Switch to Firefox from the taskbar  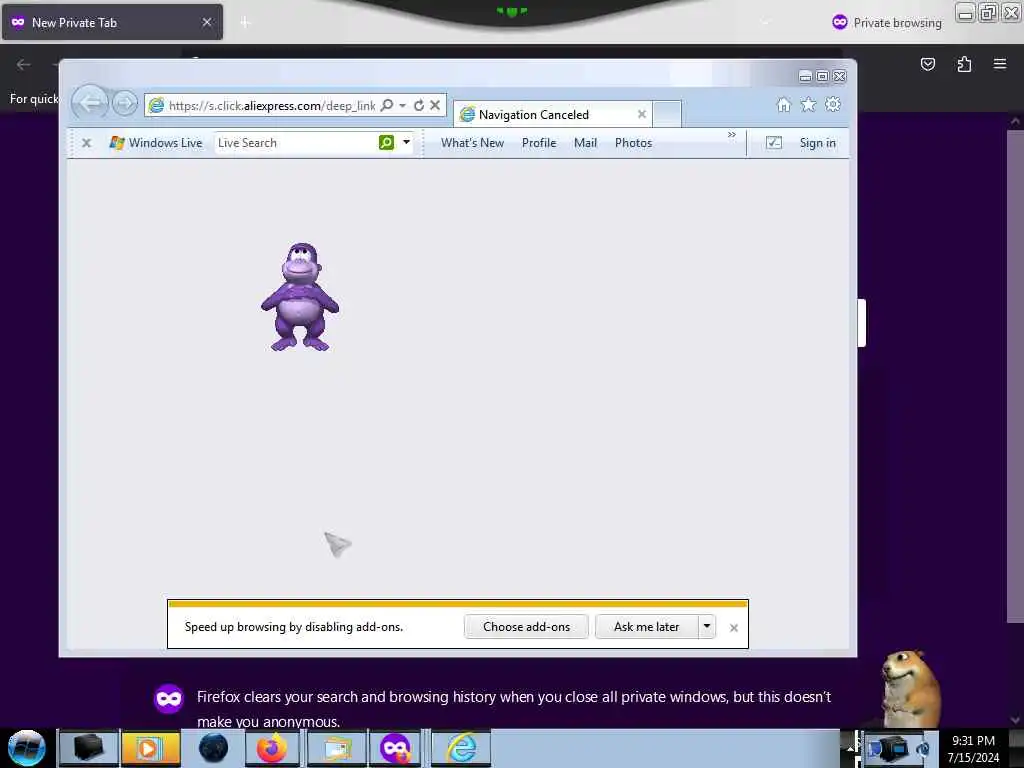[272, 748]
